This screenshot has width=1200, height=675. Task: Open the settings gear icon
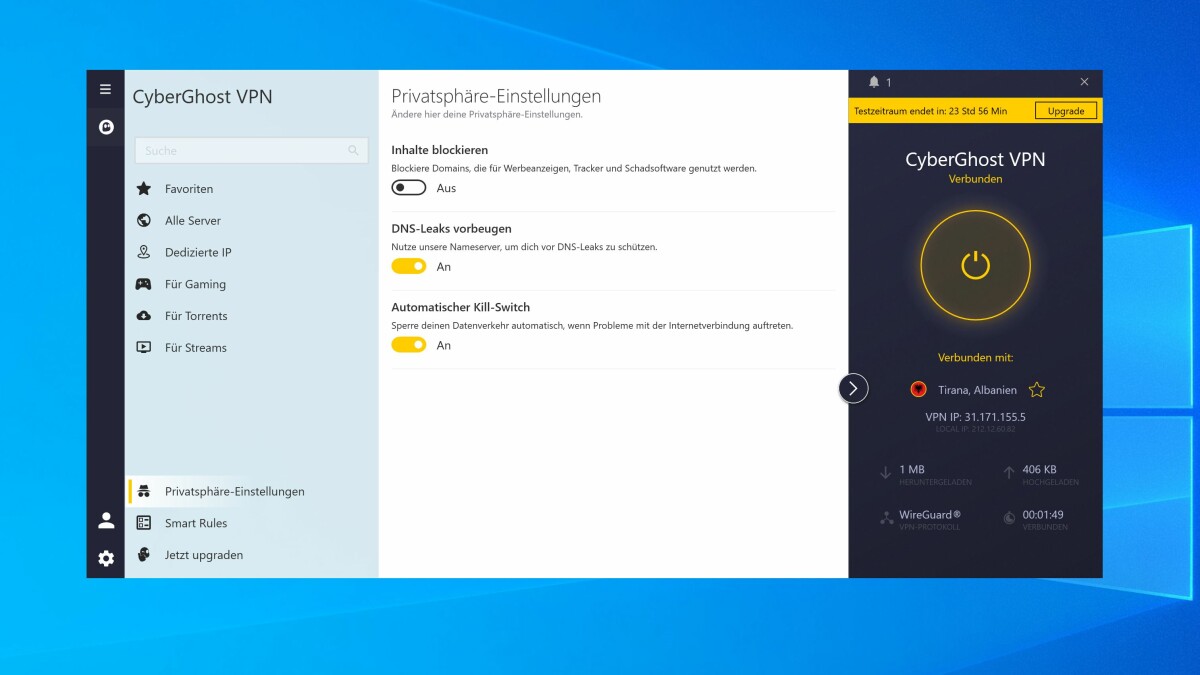click(x=106, y=558)
